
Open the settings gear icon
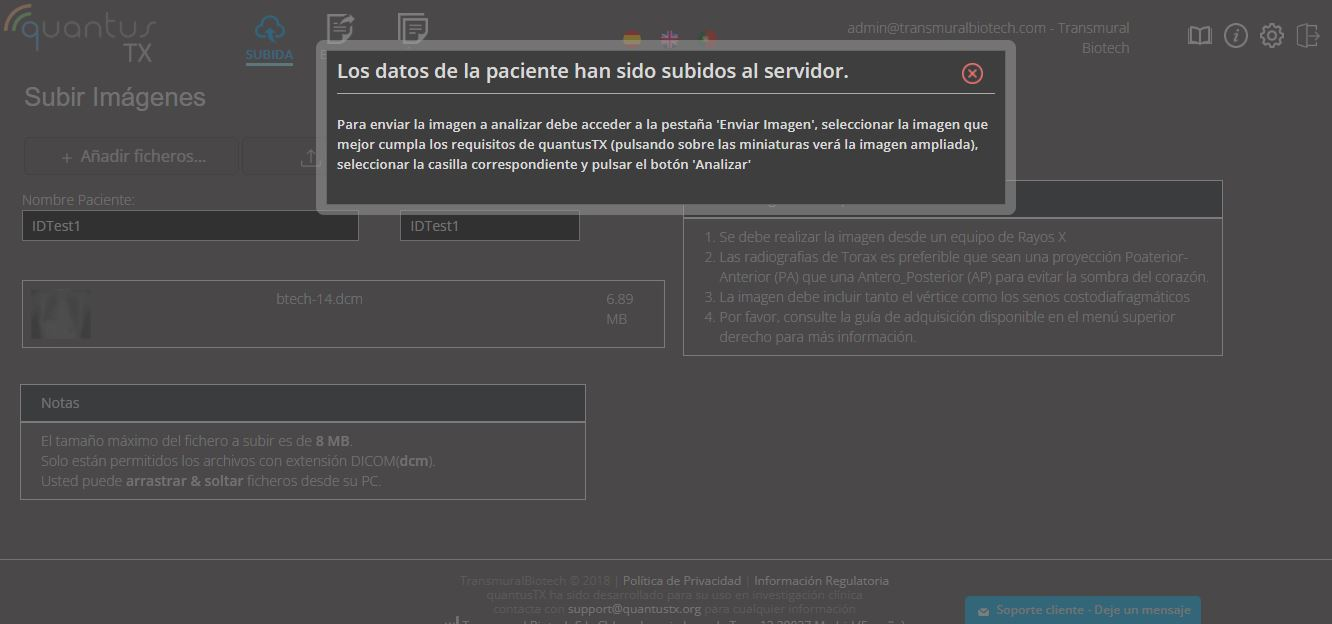point(1272,36)
